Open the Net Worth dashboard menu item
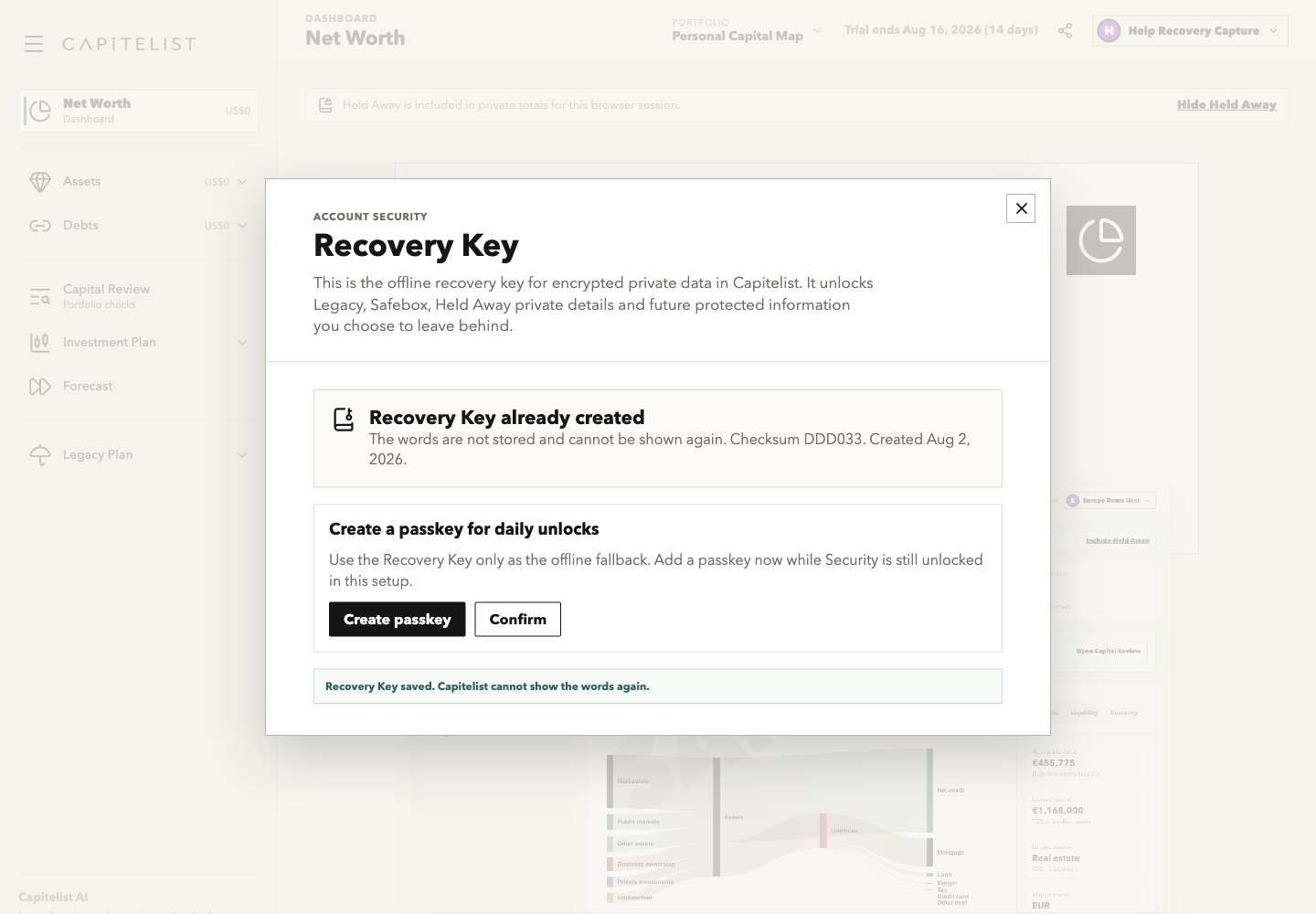This screenshot has width=1316, height=914. click(138, 111)
